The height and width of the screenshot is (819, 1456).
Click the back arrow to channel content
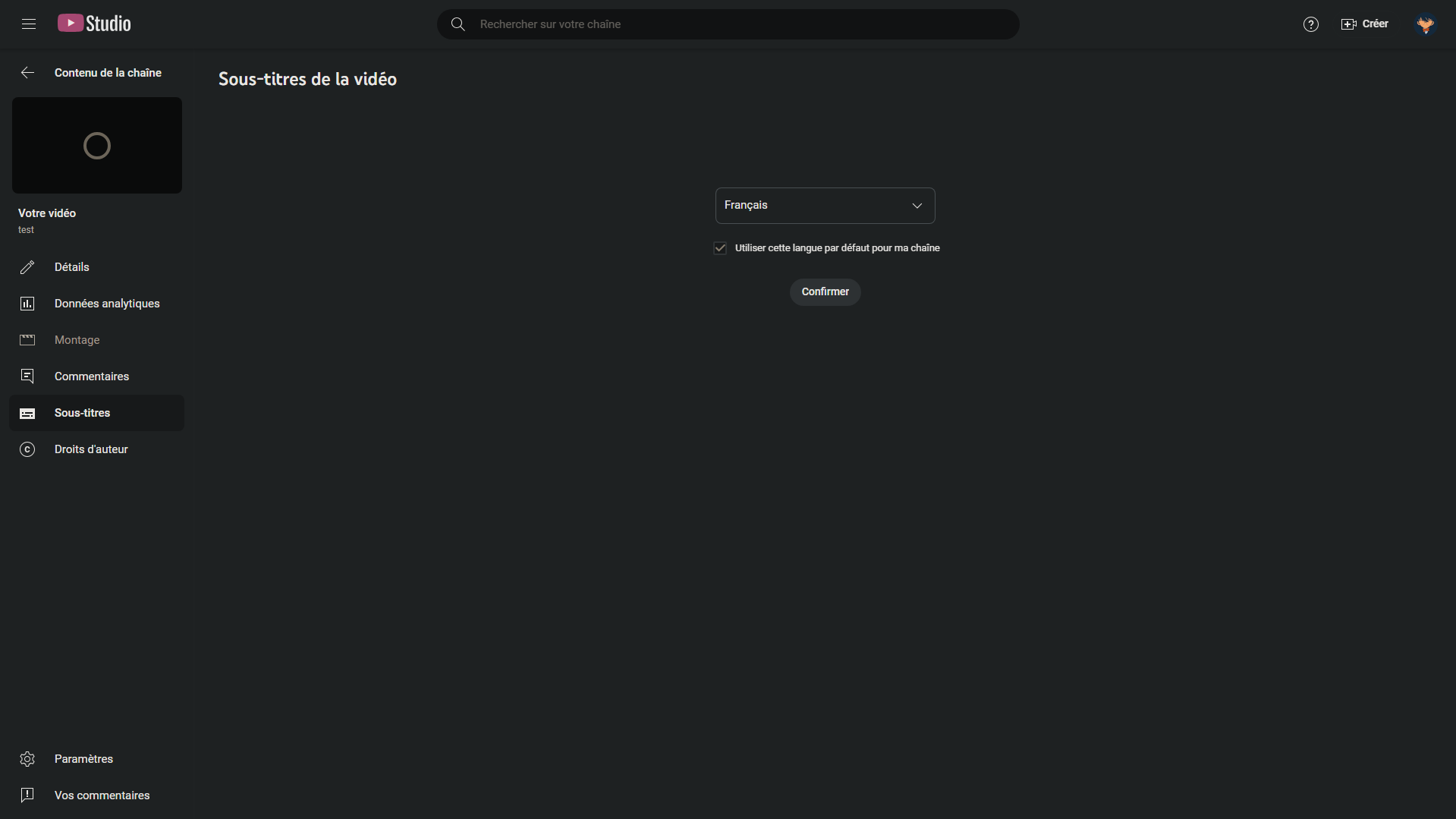pos(27,73)
